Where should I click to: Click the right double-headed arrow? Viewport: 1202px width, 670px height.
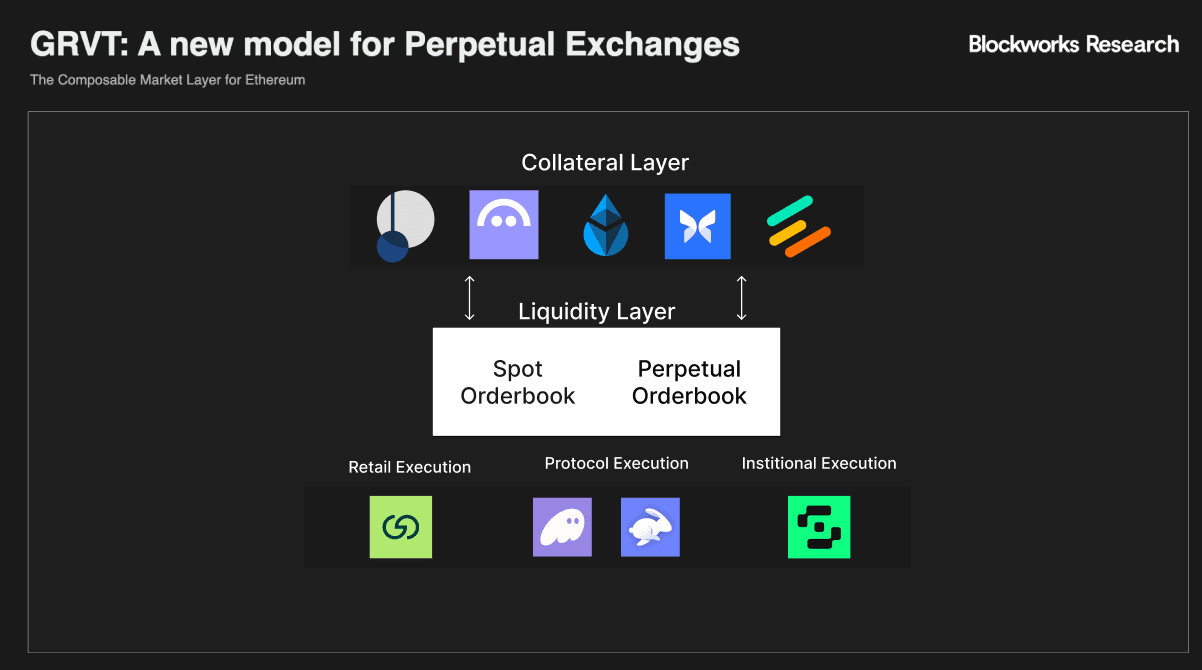[x=741, y=298]
